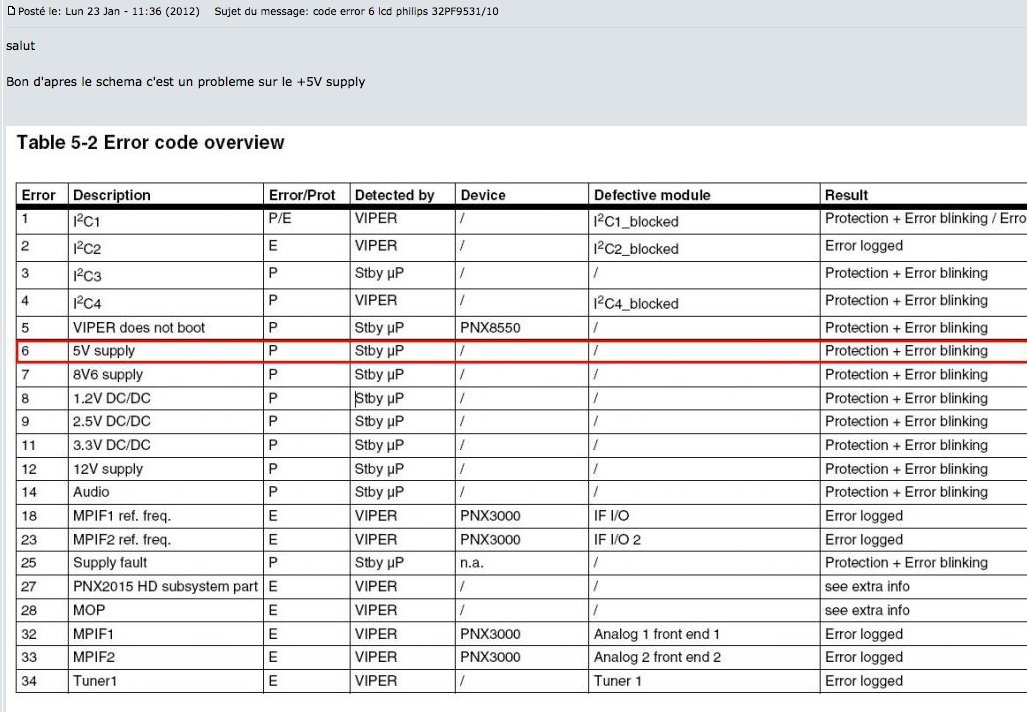
Task: Click the 'Device' column header
Action: 483,195
